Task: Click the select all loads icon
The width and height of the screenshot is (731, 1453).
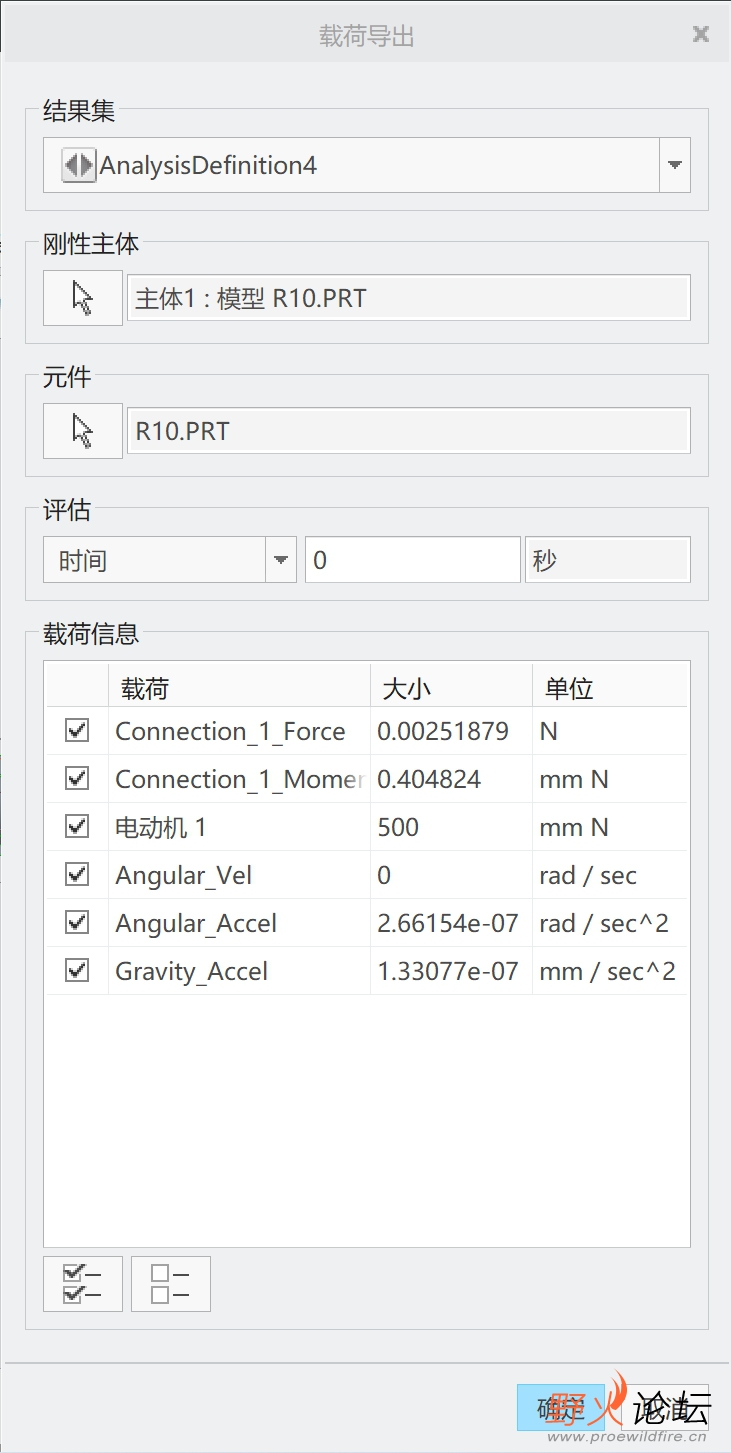Action: (83, 1284)
